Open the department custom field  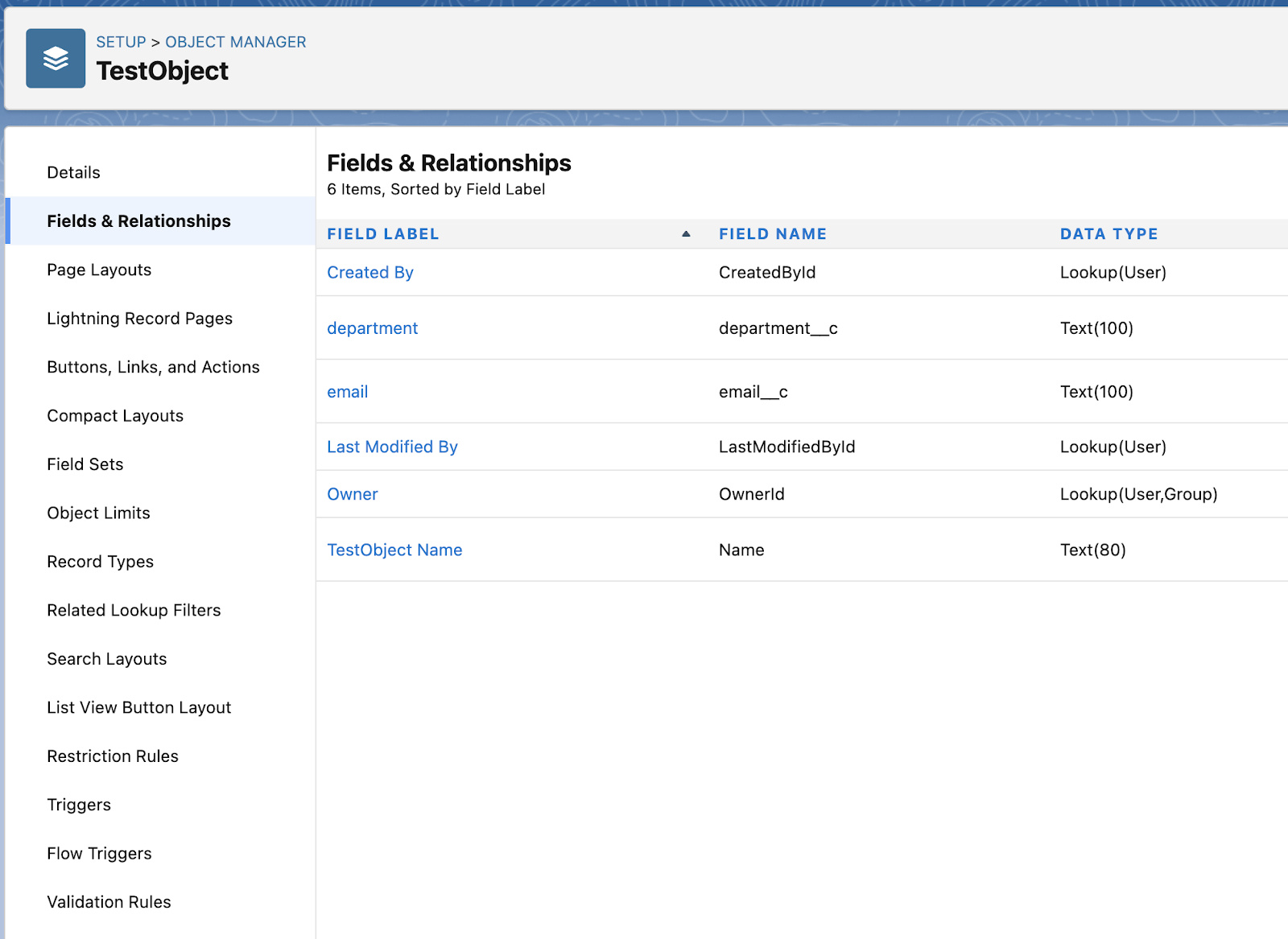coord(372,328)
